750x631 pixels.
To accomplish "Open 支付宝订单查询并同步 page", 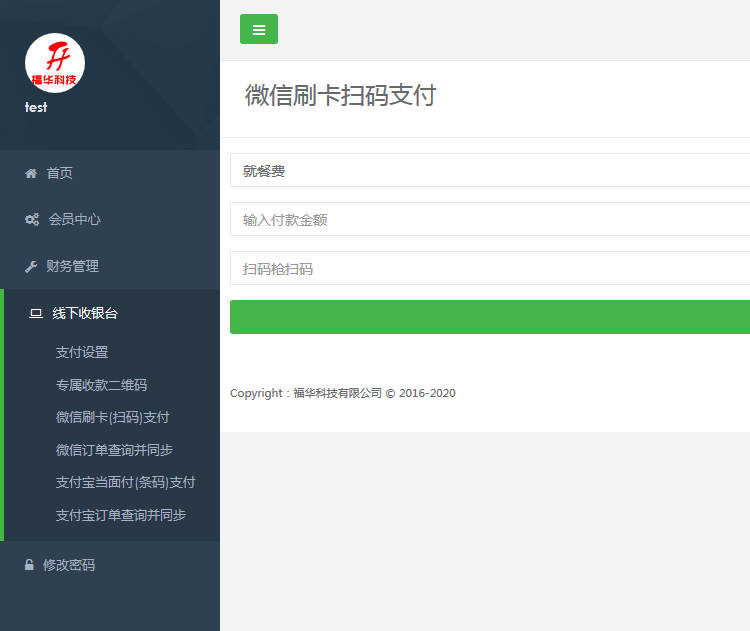I will [121, 515].
